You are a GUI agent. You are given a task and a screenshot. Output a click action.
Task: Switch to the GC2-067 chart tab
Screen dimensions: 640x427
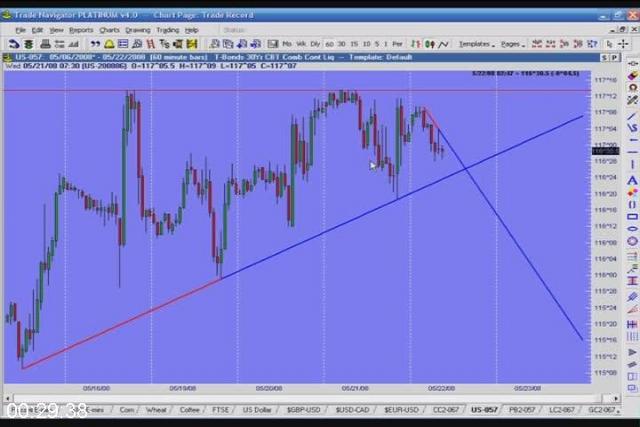click(601, 410)
